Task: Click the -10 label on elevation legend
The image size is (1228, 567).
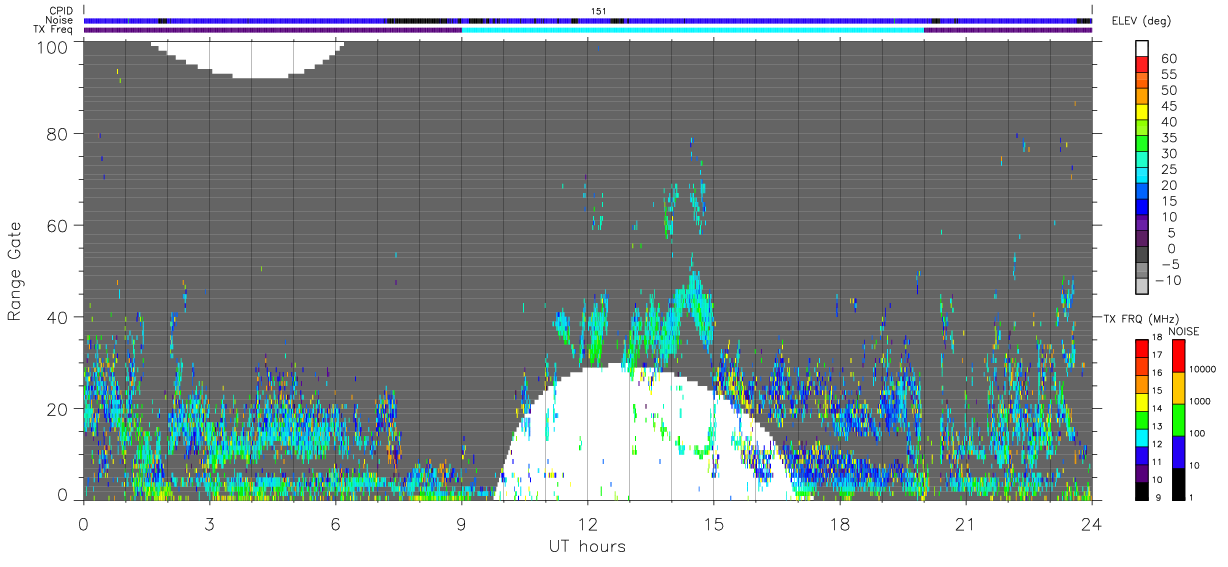Action: [1167, 281]
